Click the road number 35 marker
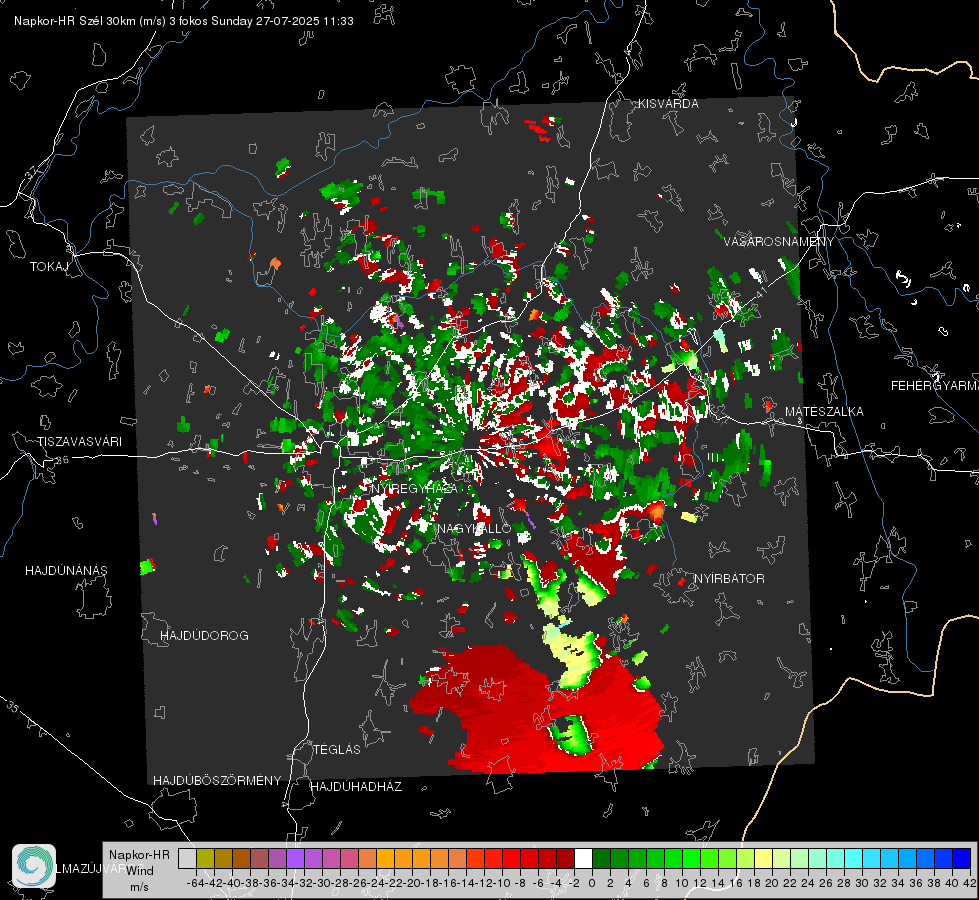The image size is (979, 900). point(13,707)
